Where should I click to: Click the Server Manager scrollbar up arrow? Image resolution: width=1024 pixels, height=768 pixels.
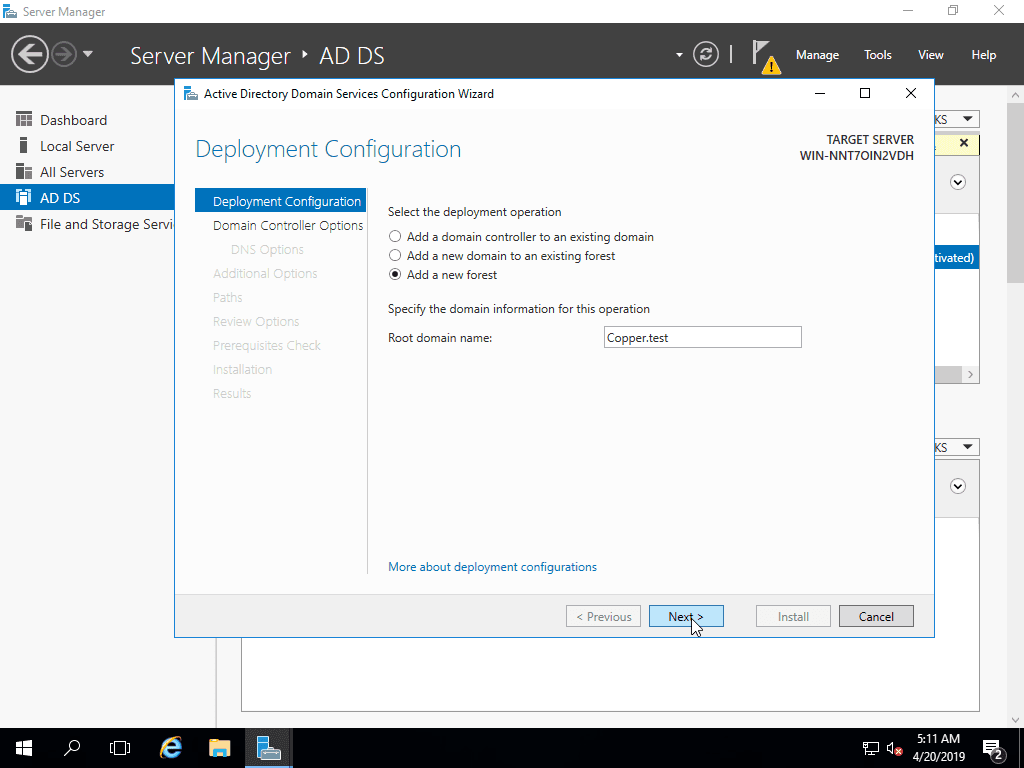click(1015, 95)
